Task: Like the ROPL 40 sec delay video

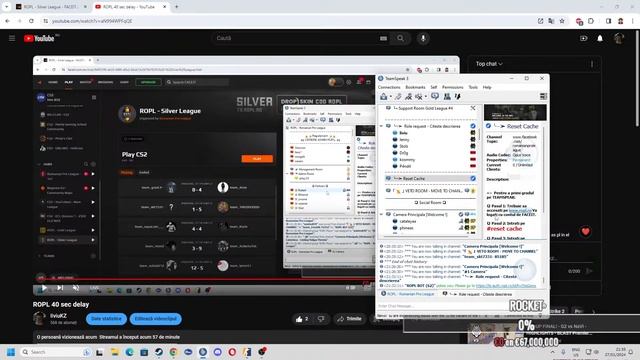Action: 302,319
